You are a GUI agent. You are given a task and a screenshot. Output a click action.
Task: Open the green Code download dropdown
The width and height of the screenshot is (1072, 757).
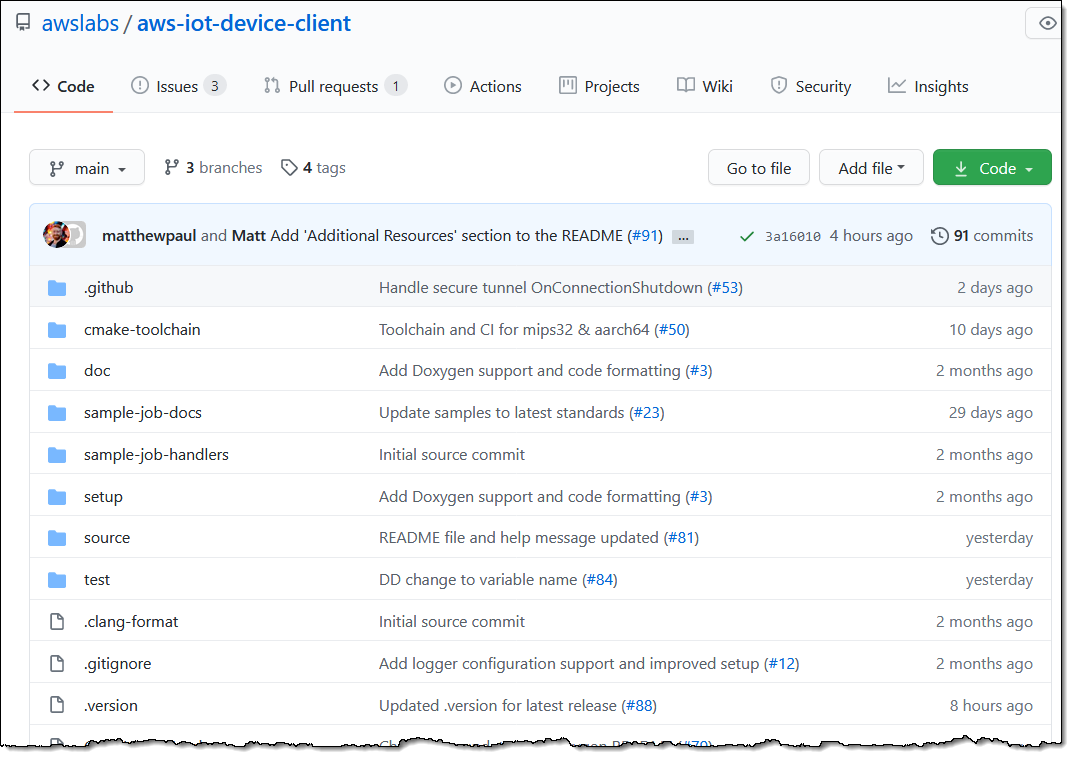point(992,168)
